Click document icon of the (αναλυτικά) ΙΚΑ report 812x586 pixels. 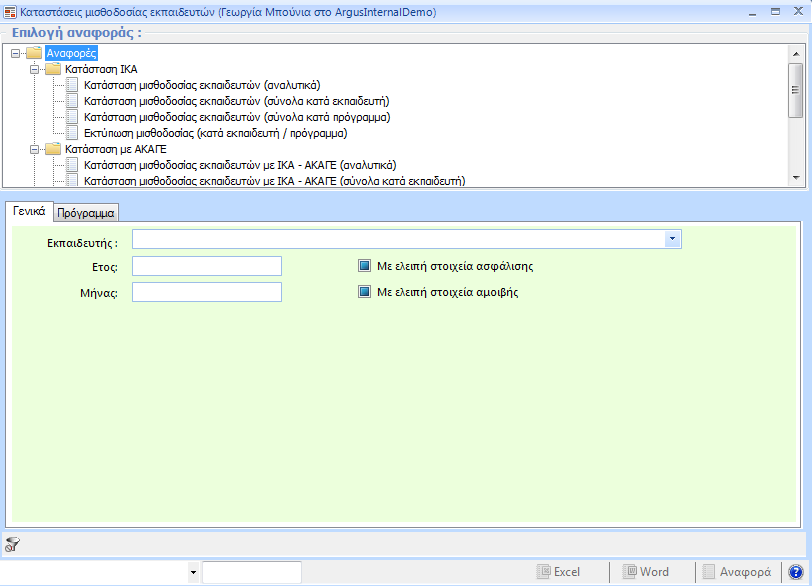[72, 85]
